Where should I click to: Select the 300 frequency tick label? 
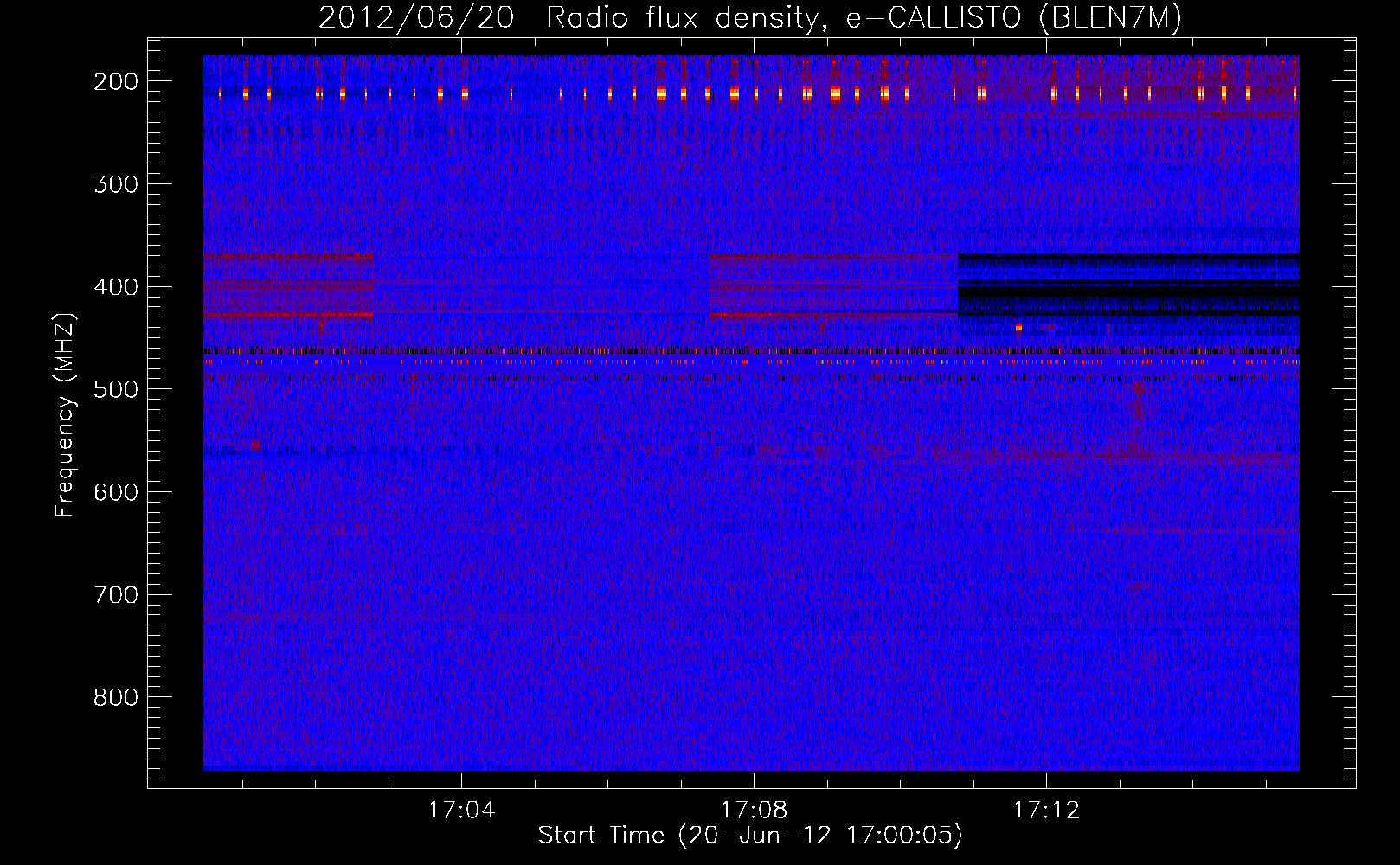115,184
